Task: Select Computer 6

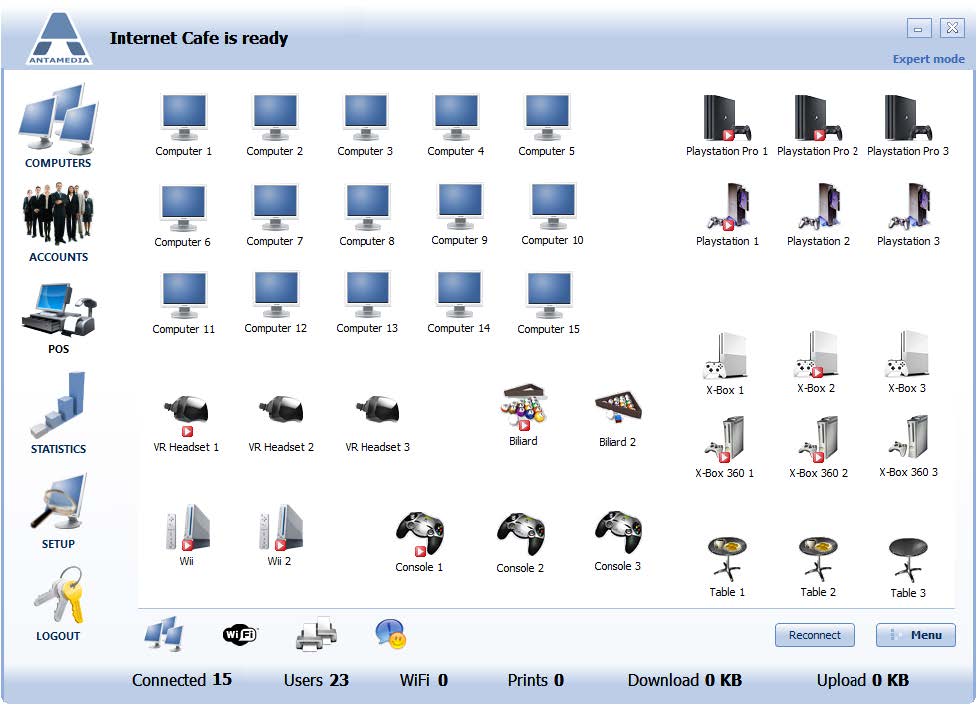Action: (x=183, y=216)
